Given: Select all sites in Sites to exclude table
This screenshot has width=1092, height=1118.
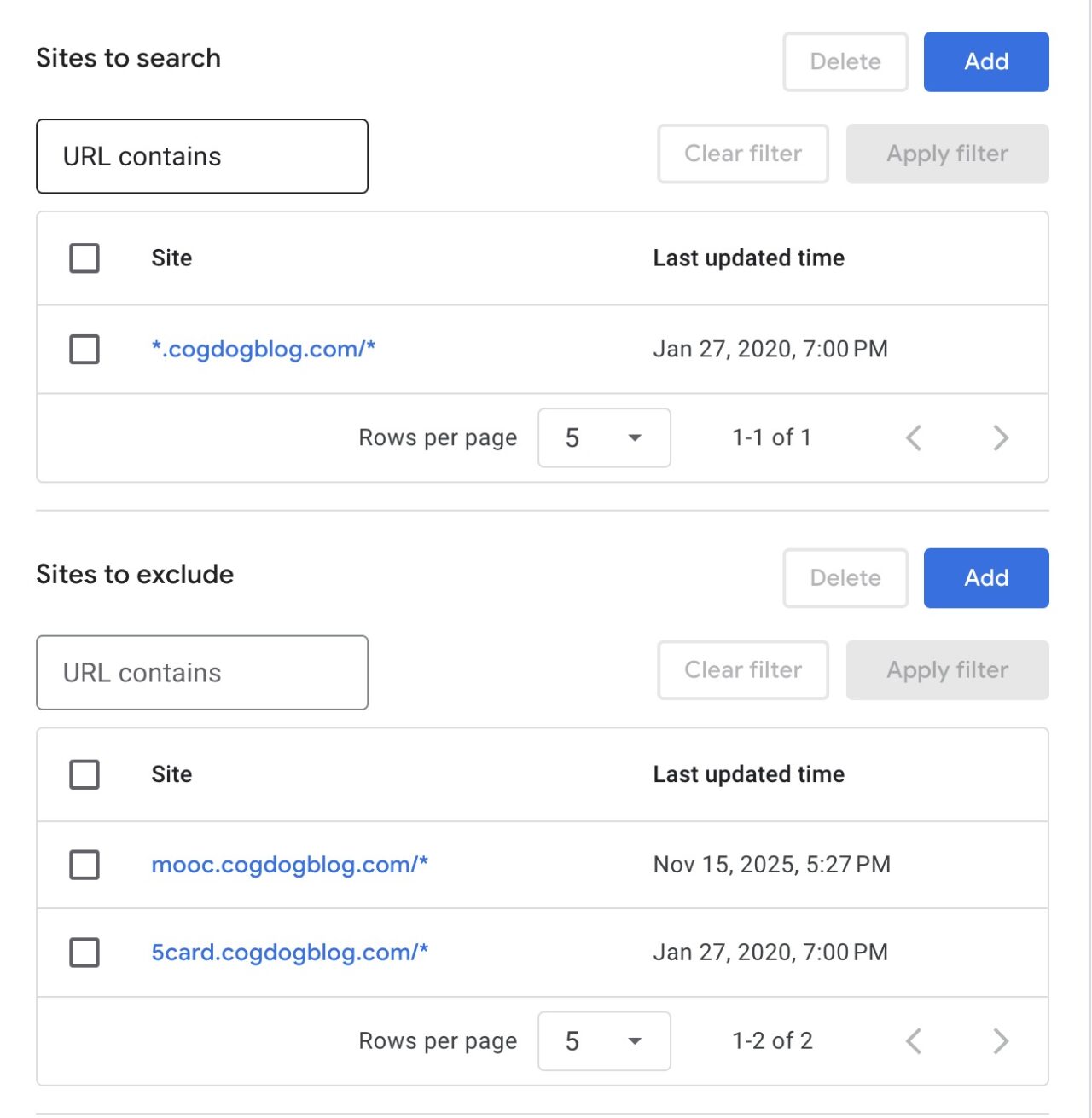Looking at the screenshot, I should (x=84, y=774).
